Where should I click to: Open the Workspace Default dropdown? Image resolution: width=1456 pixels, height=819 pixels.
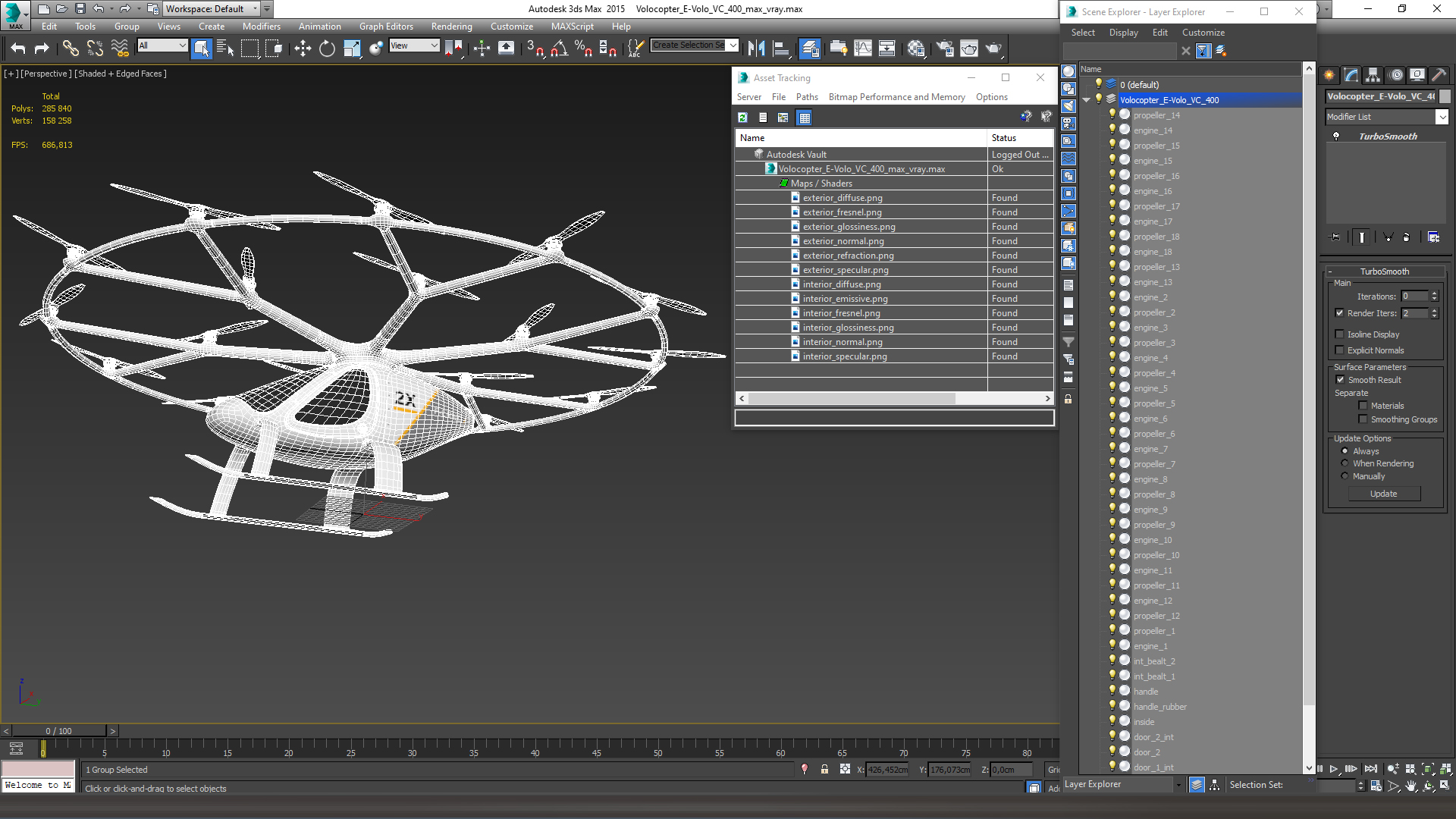pyautogui.click(x=255, y=9)
